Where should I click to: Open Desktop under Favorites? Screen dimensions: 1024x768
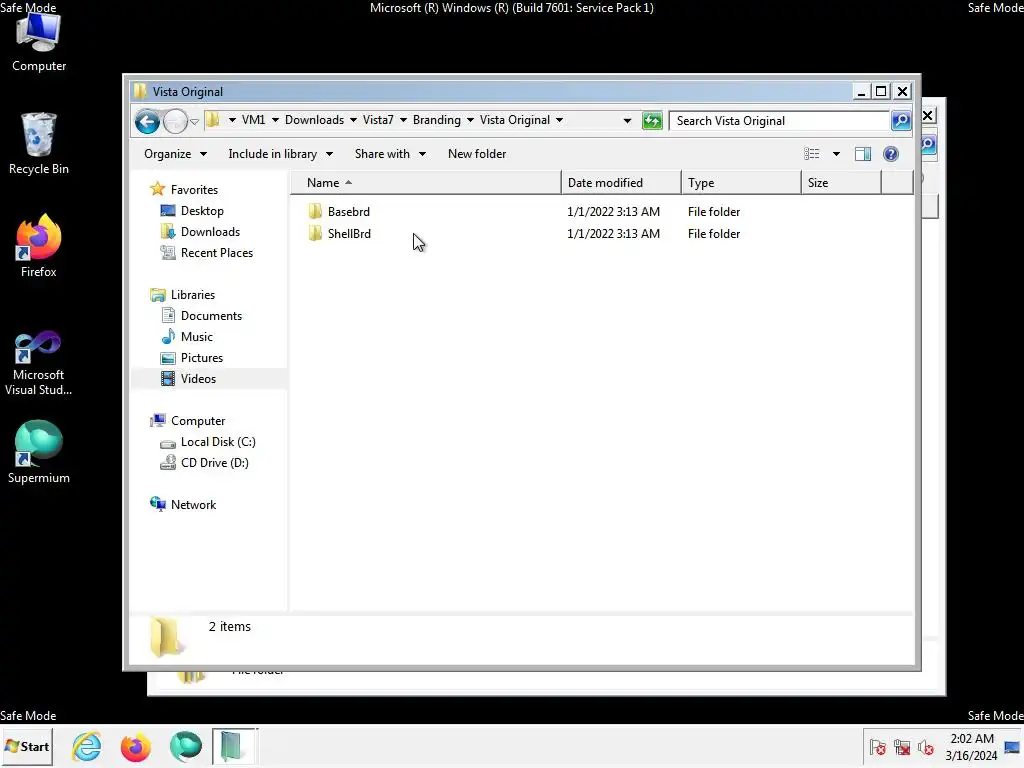(202, 211)
